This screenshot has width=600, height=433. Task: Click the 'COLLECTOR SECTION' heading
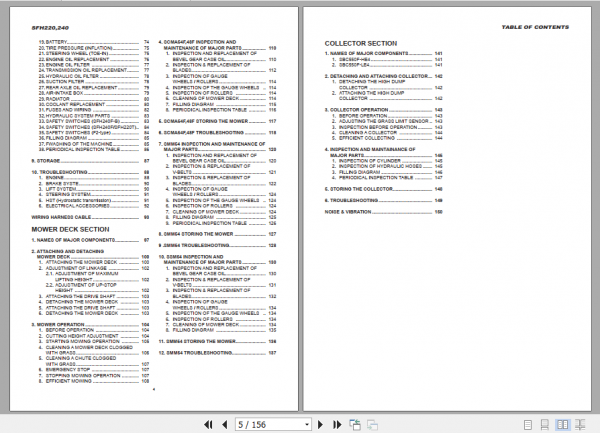click(x=361, y=44)
